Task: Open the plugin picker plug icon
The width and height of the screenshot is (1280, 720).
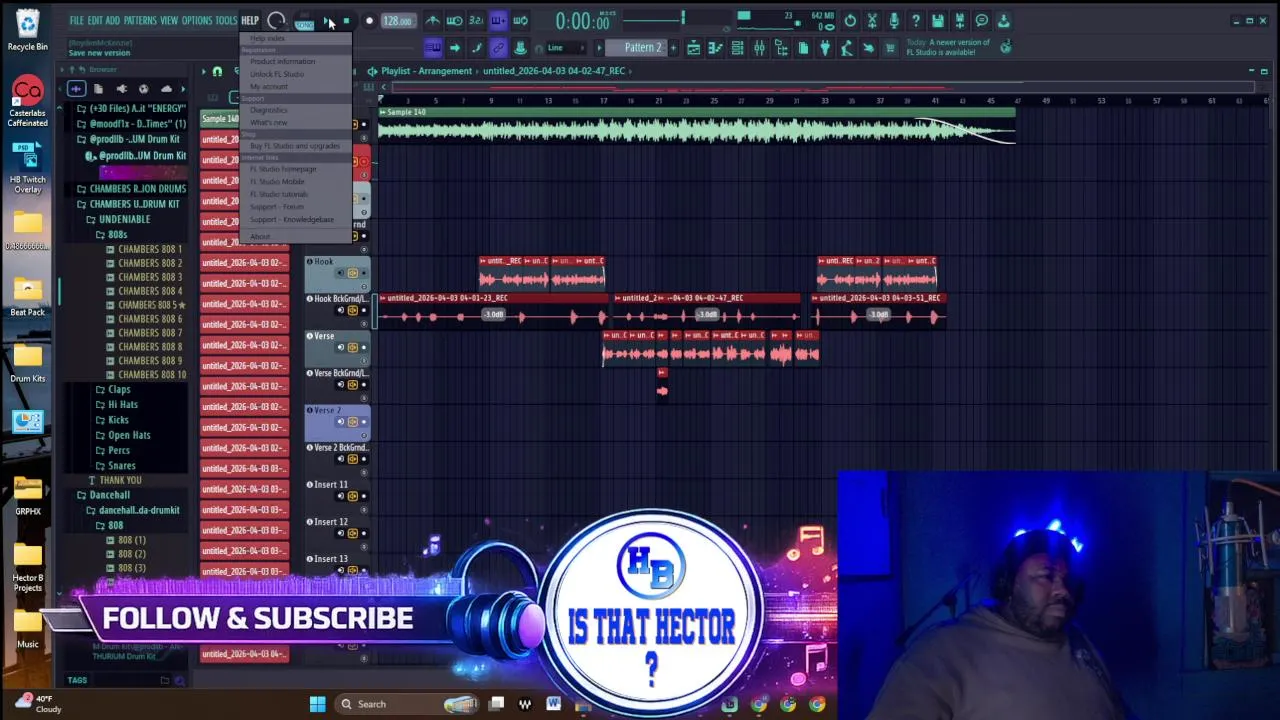Action: click(825, 48)
